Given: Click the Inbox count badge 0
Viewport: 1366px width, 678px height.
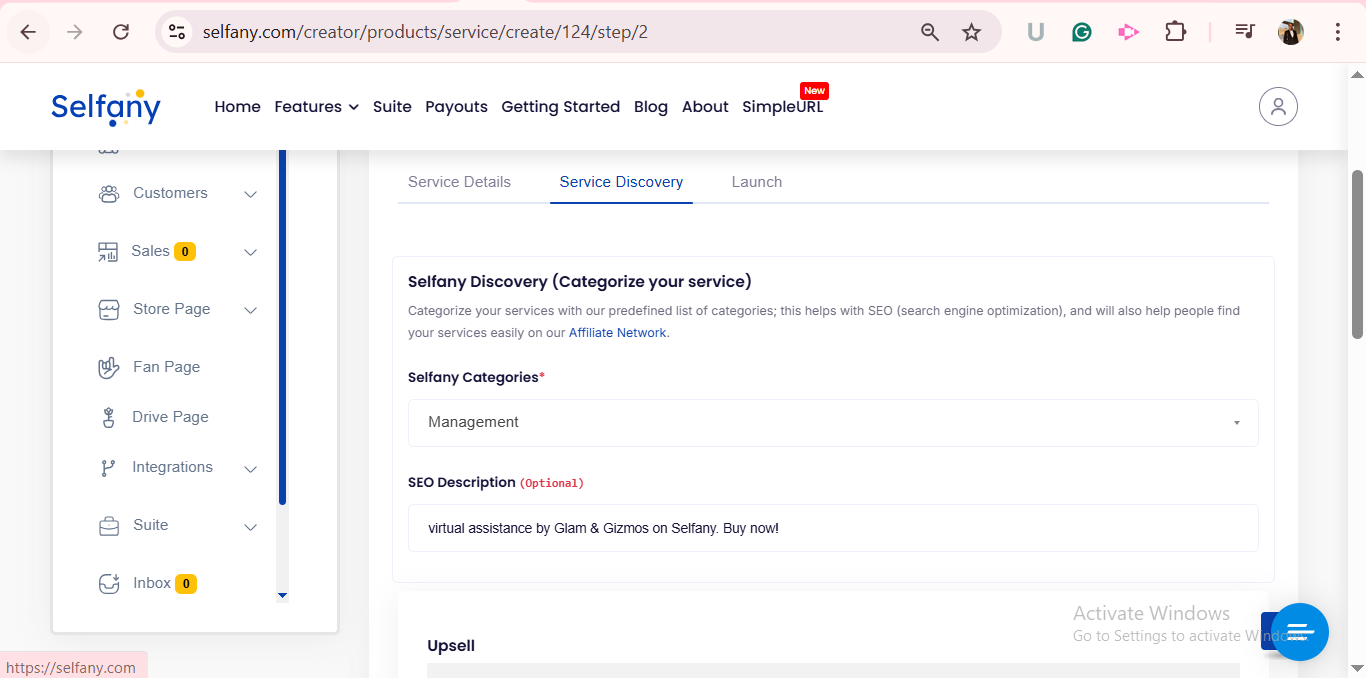Looking at the screenshot, I should coord(186,584).
